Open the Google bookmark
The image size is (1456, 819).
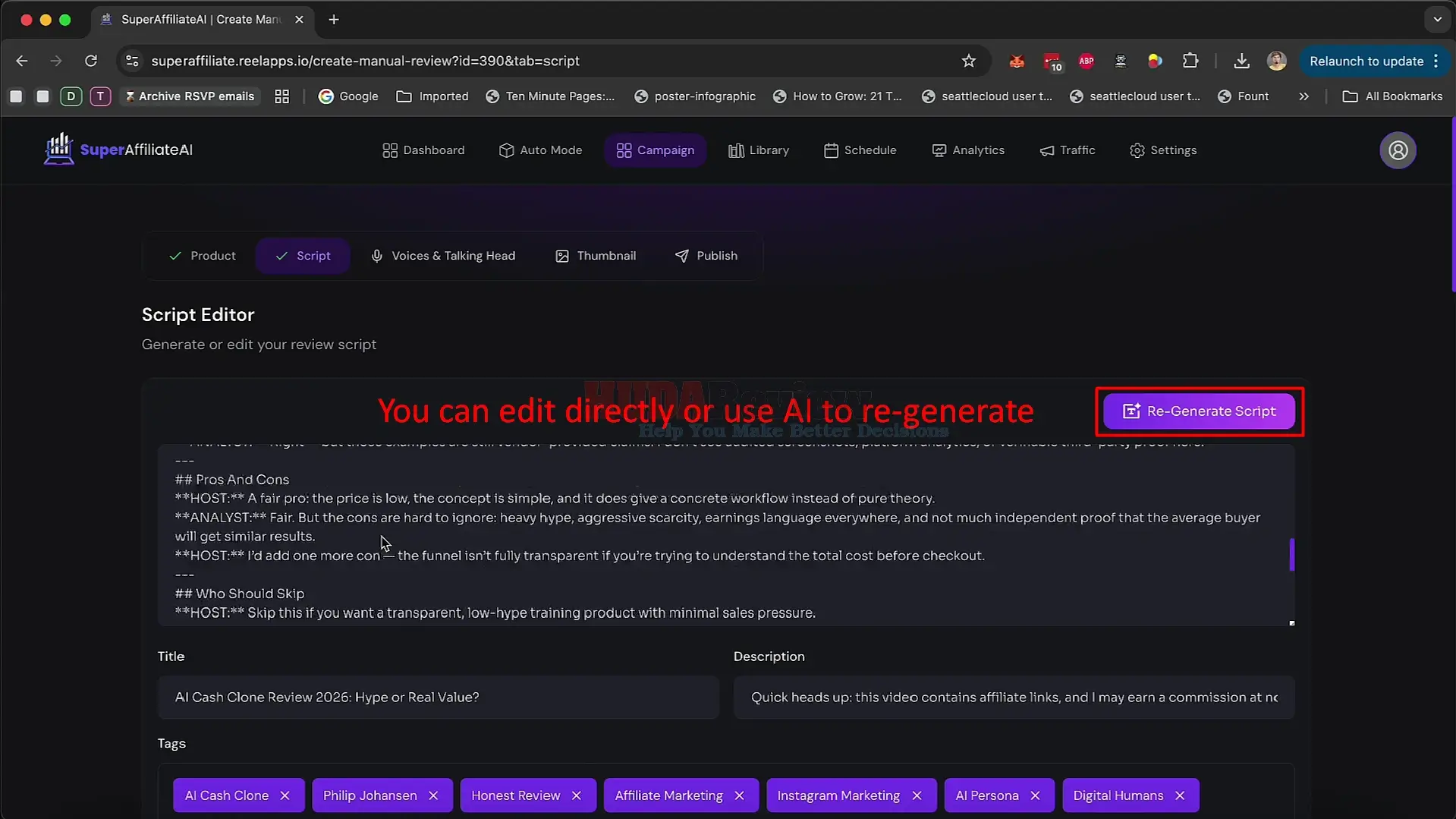pyautogui.click(x=348, y=96)
